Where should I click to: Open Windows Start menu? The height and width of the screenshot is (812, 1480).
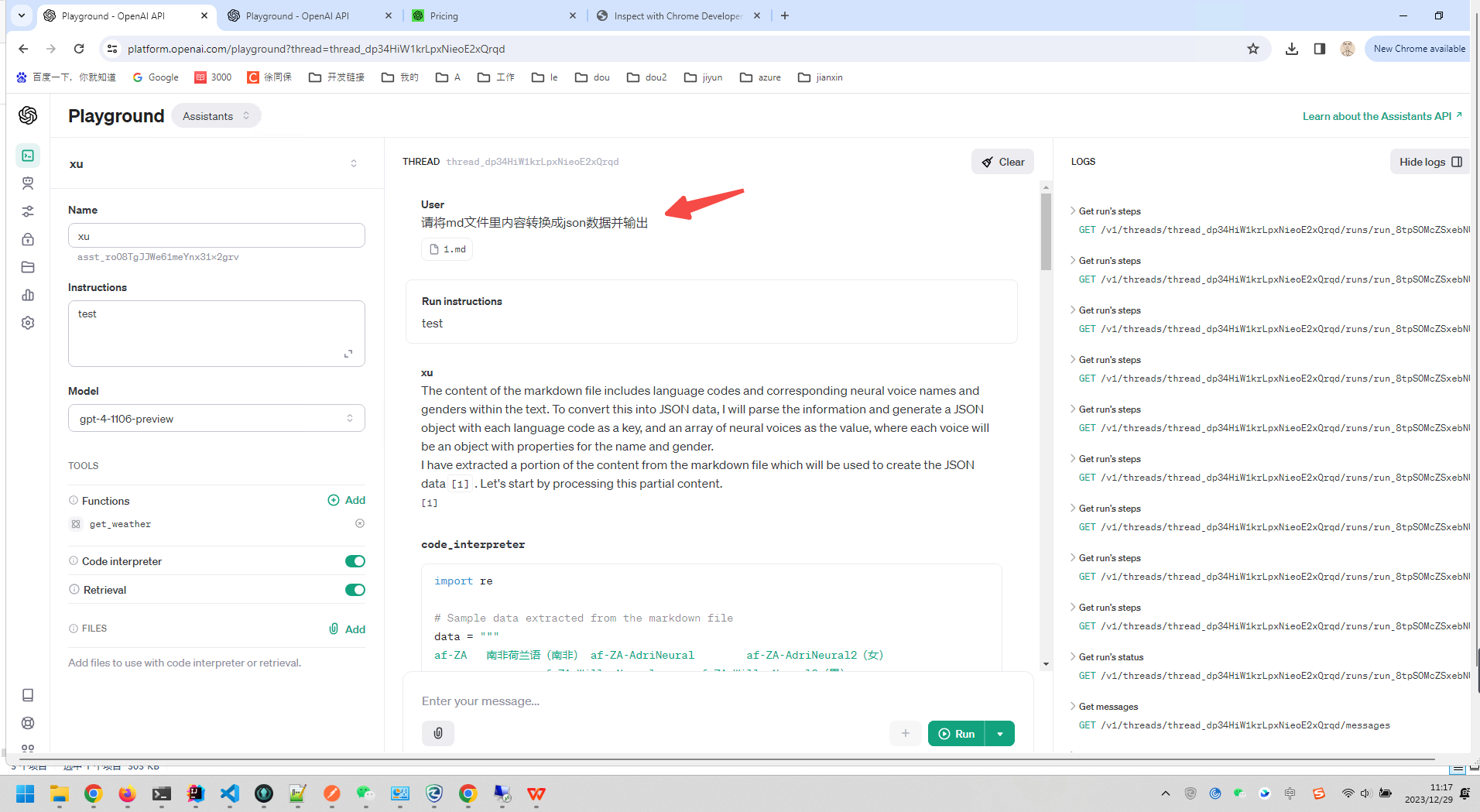(26, 794)
